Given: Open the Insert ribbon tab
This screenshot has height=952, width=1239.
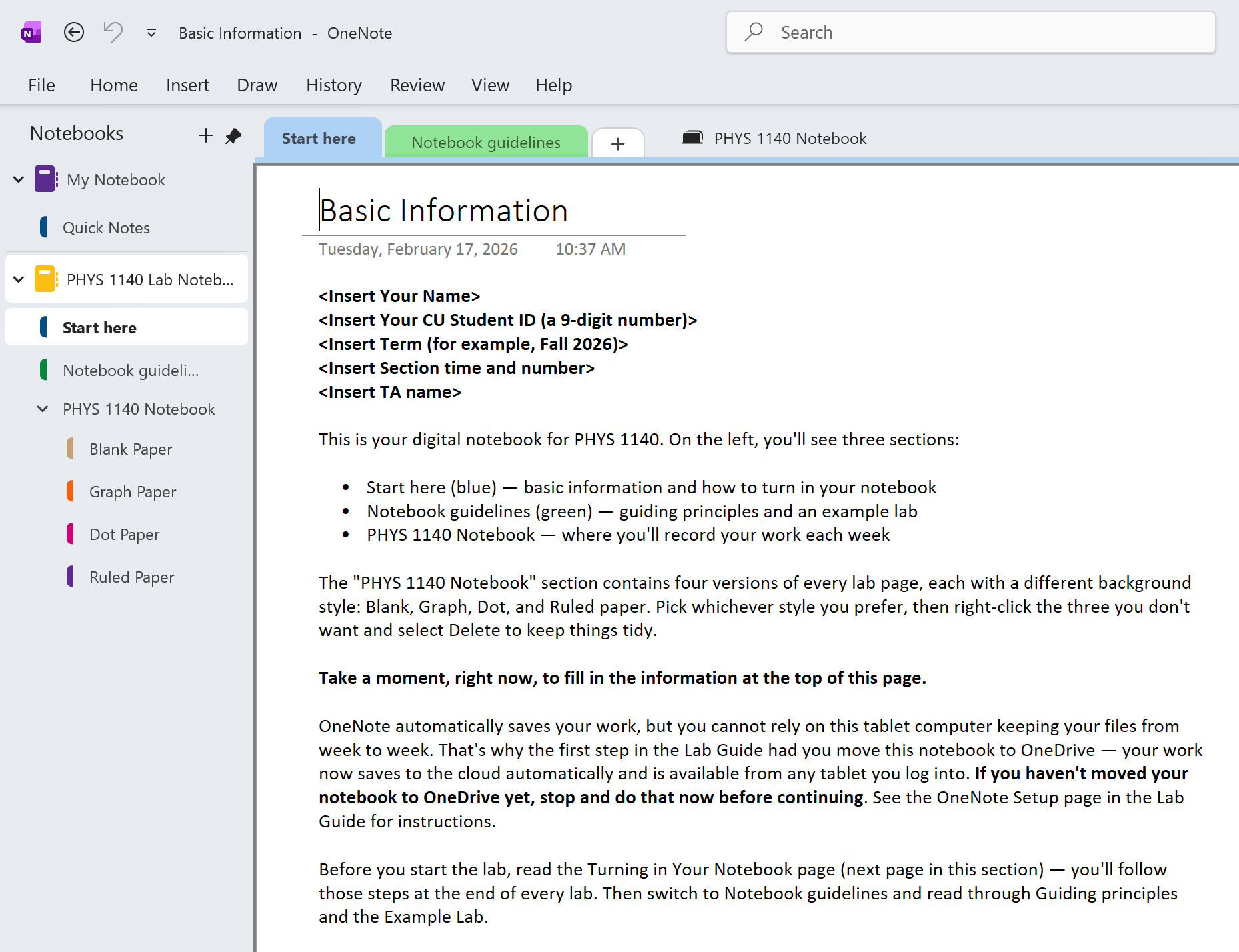Looking at the screenshot, I should (187, 85).
